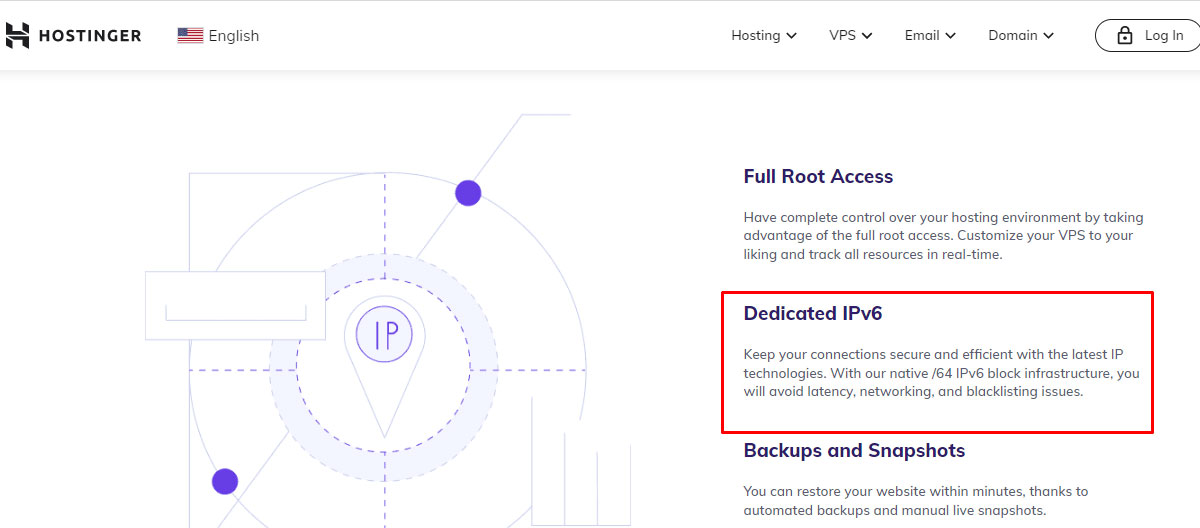Expand the VPS menu
The image size is (1200, 528).
[851, 35]
